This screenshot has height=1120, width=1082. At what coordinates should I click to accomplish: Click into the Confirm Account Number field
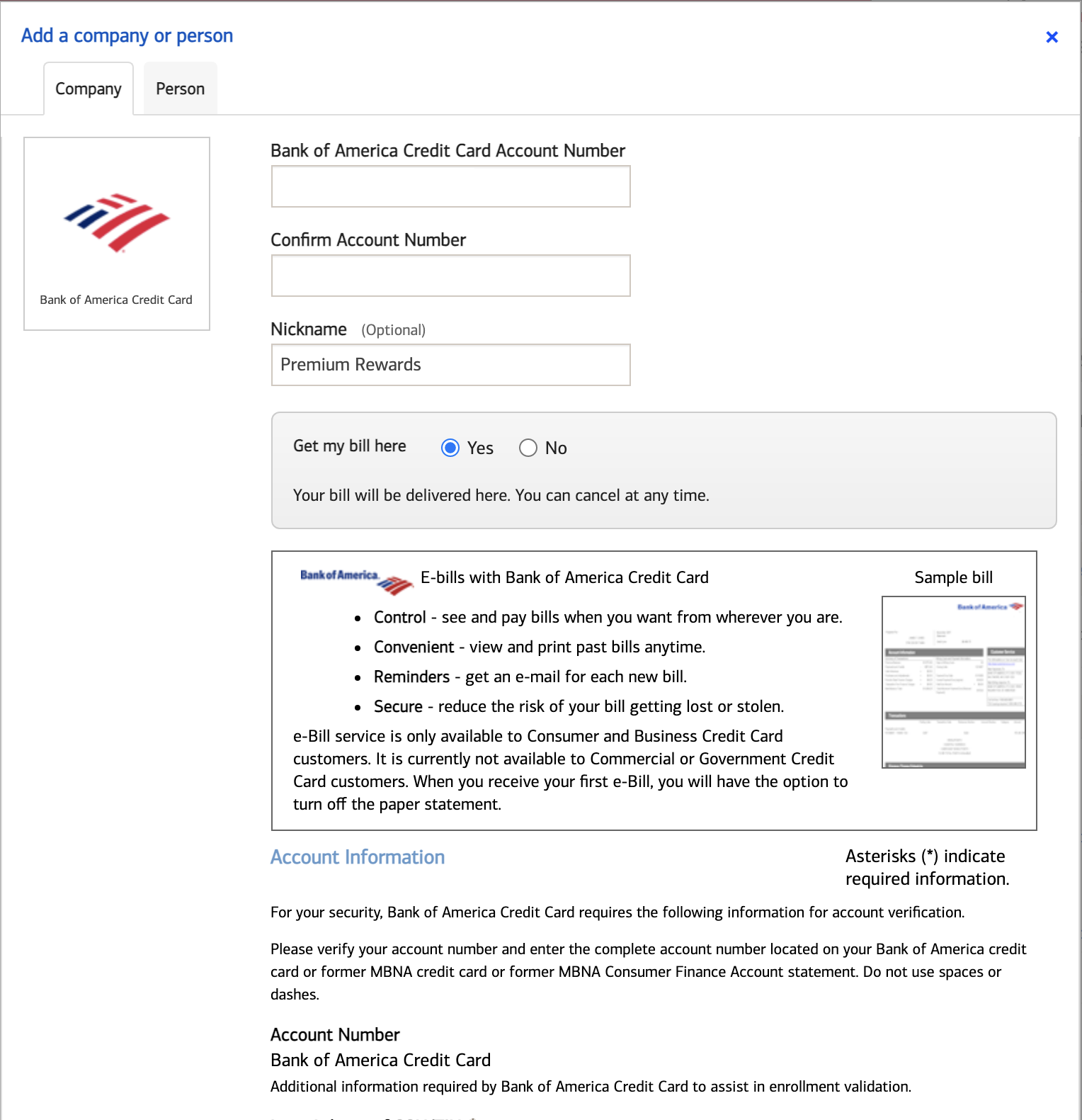tap(450, 276)
